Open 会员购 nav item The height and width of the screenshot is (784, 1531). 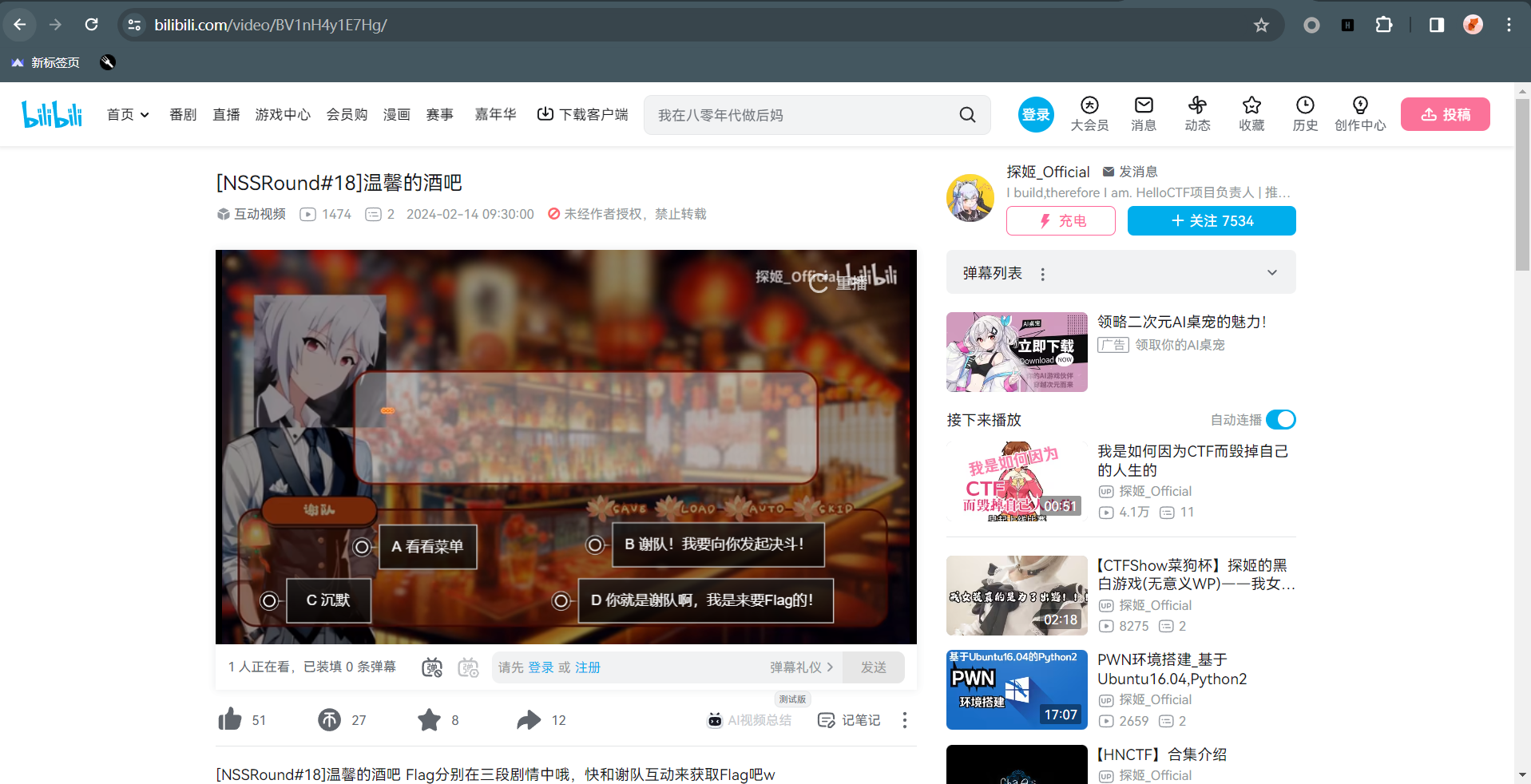347,115
